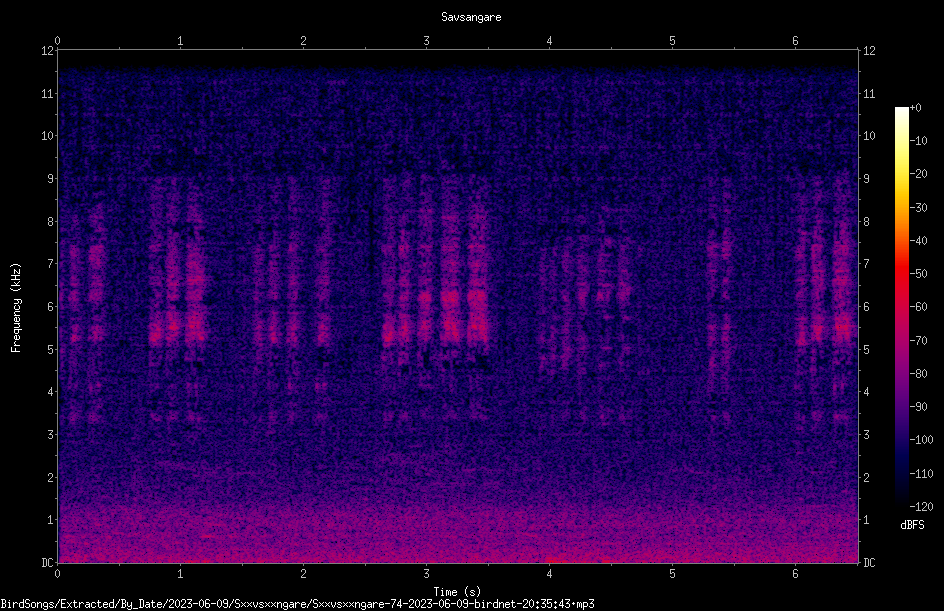The height and width of the screenshot is (611, 944).
Task: Click the '-90' colorbar label
Action: pyautogui.click(x=919, y=407)
